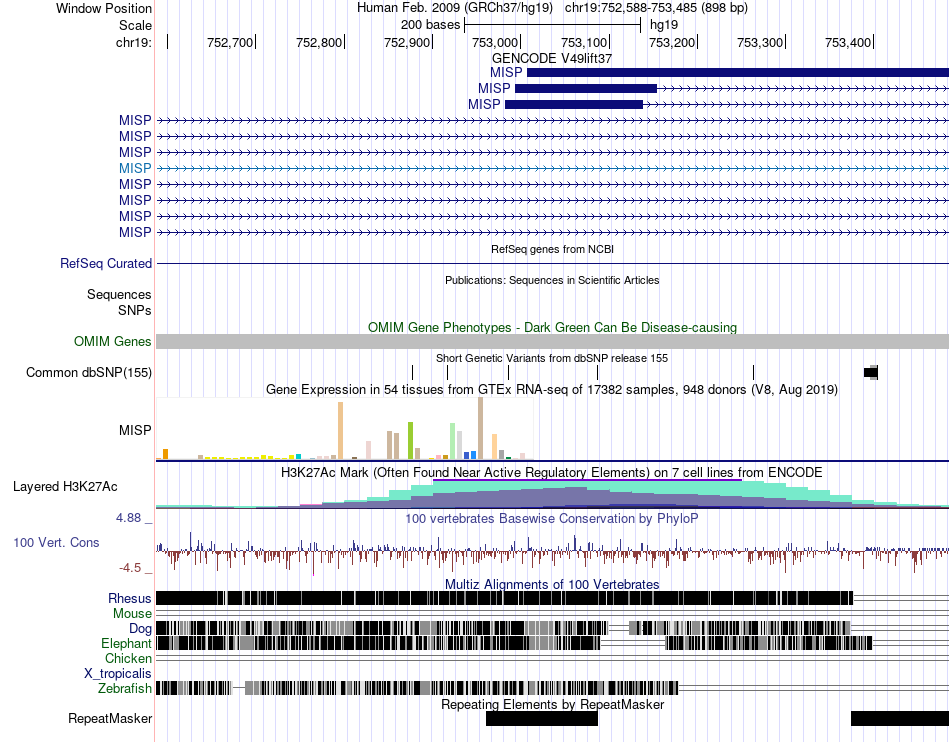Click the RepeatMasker block at the right edge
Screen dimensions: 950x742
(x=900, y=719)
